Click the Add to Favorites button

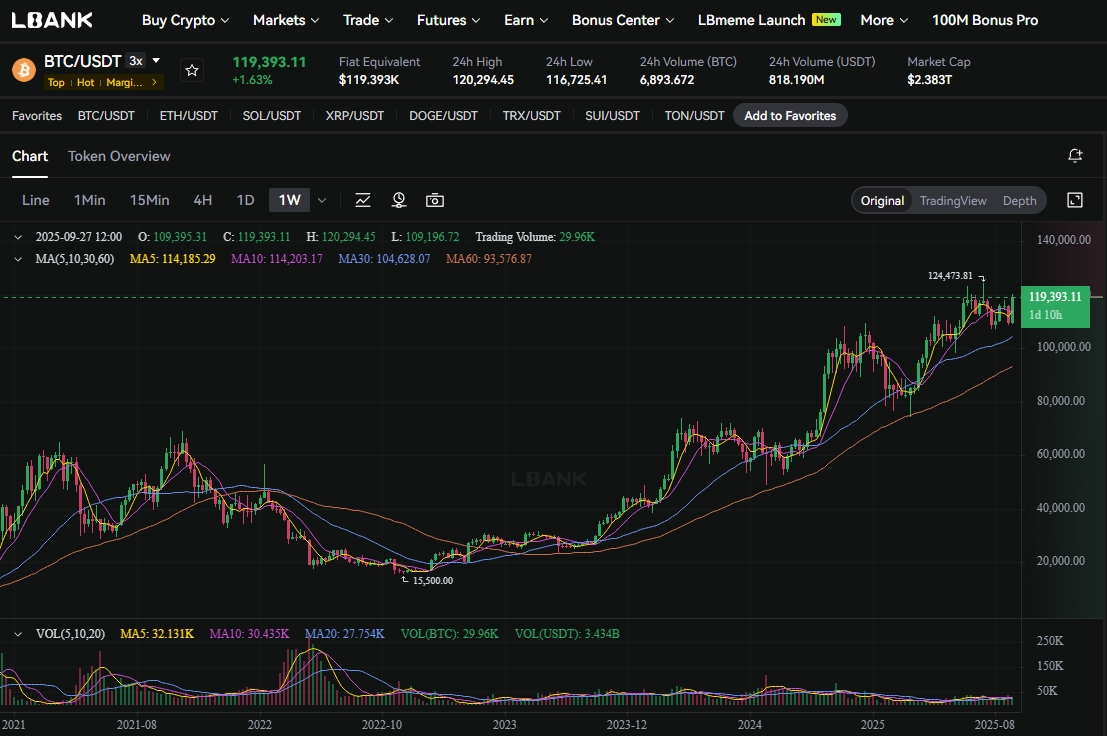pyautogui.click(x=790, y=116)
